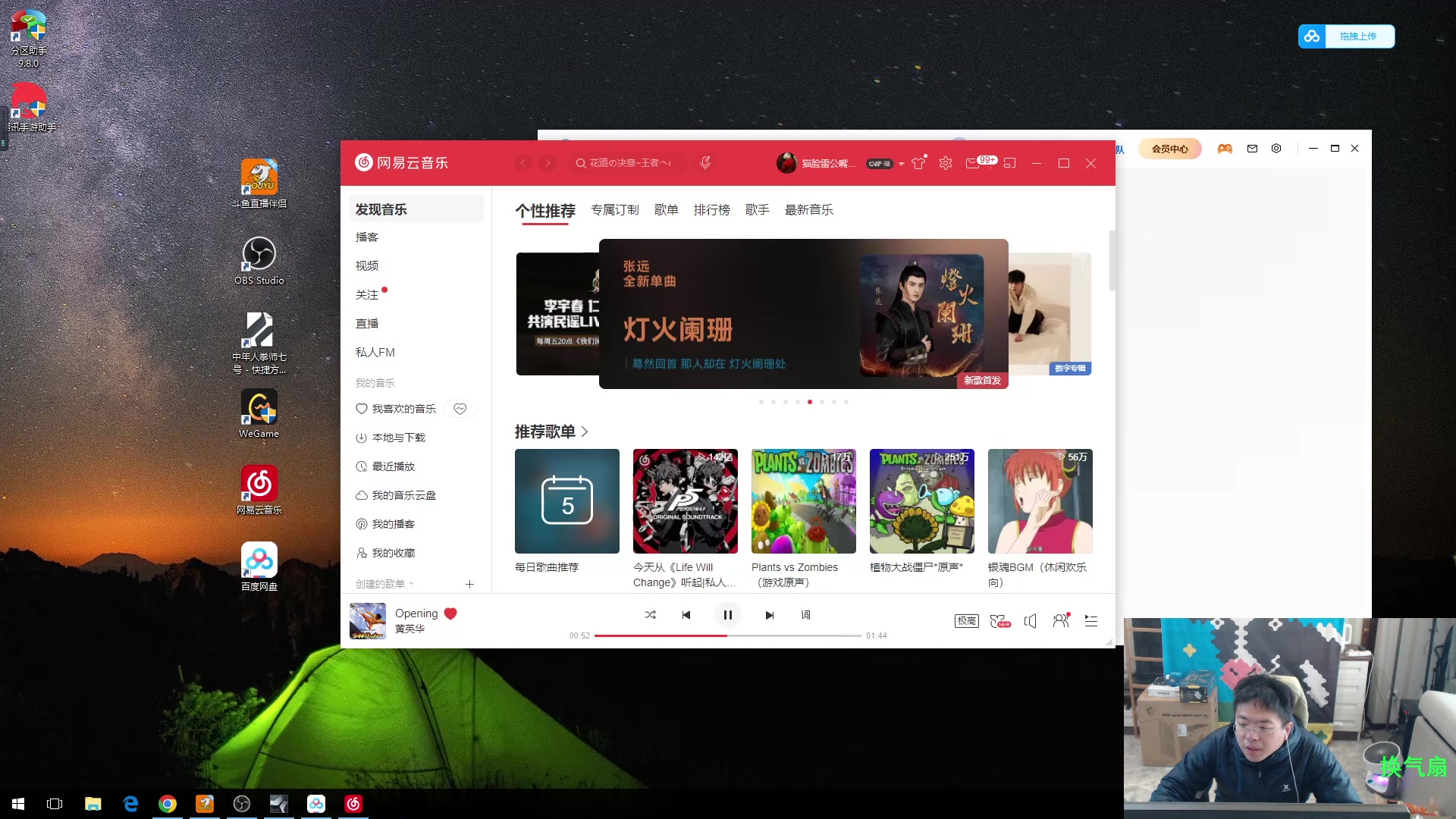Switch to the 排行榜 tab
1456x819 pixels.
coord(711,210)
